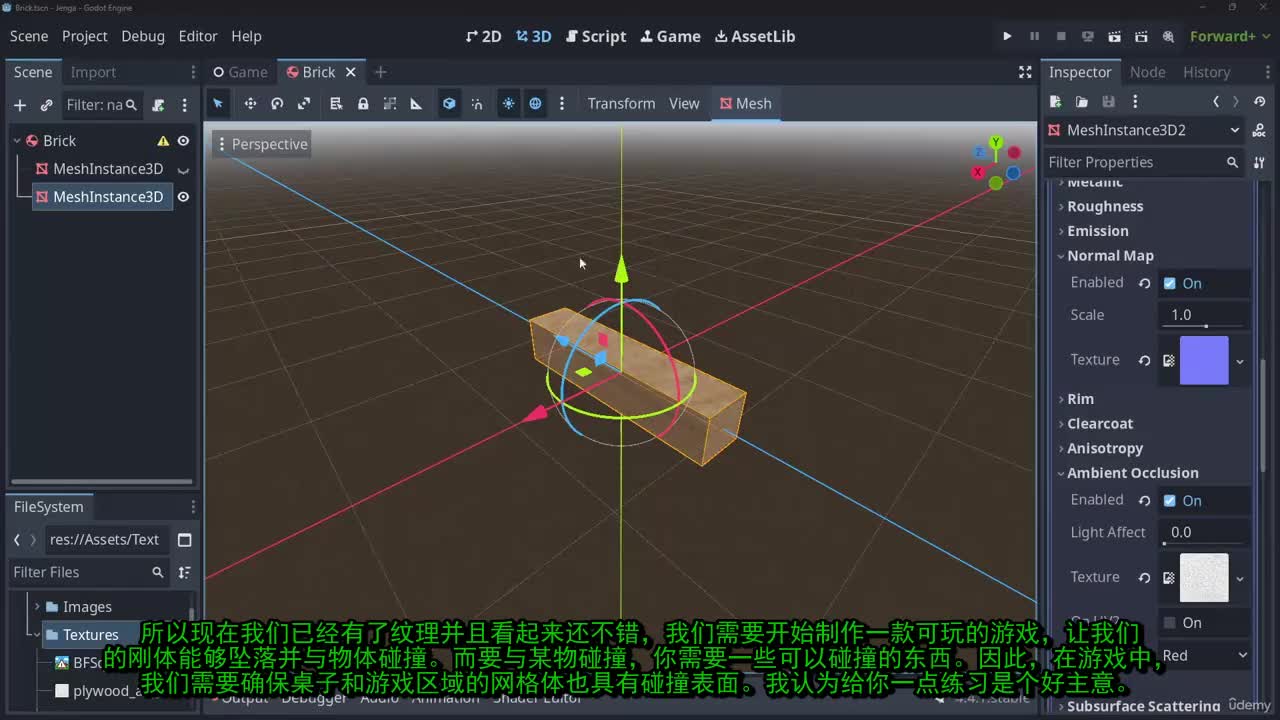Select the Rotate Mode tool

[x=277, y=103]
